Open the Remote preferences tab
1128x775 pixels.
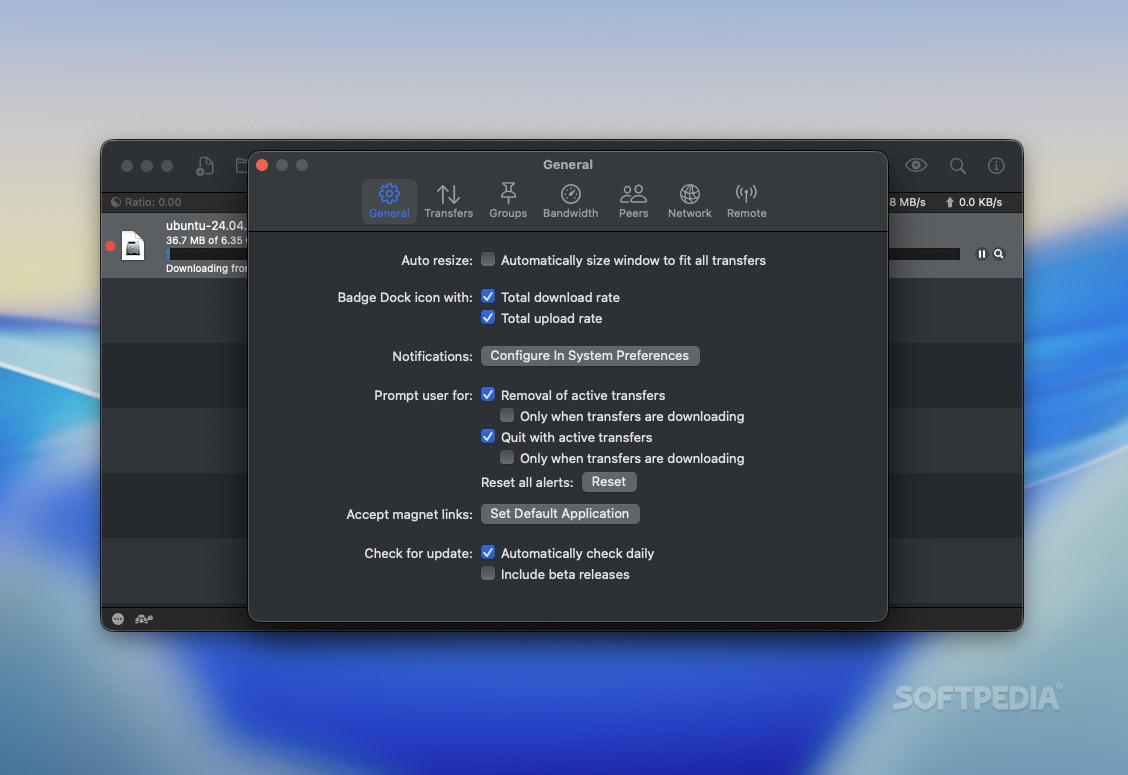point(746,201)
